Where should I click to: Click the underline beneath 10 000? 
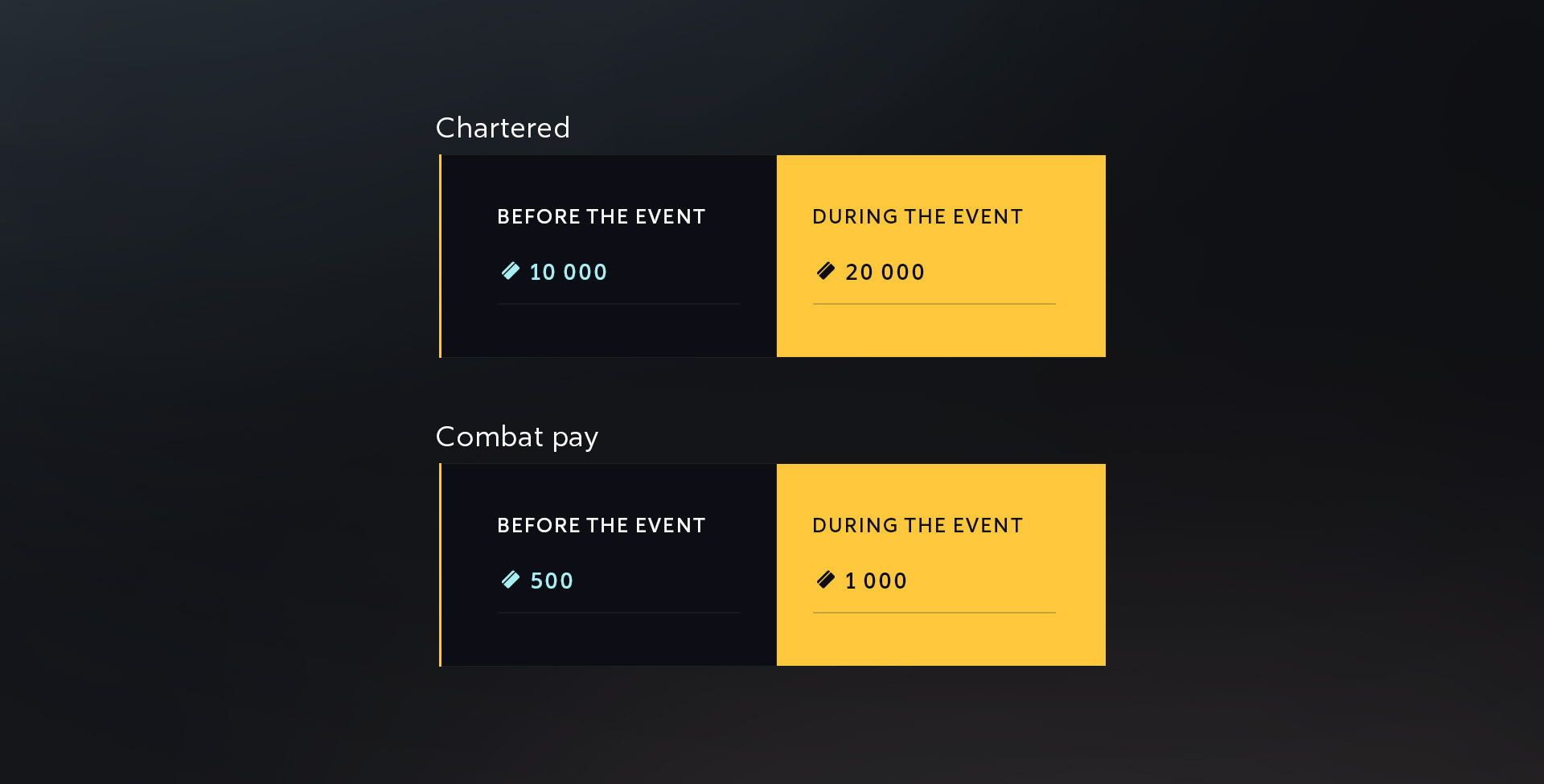618,304
